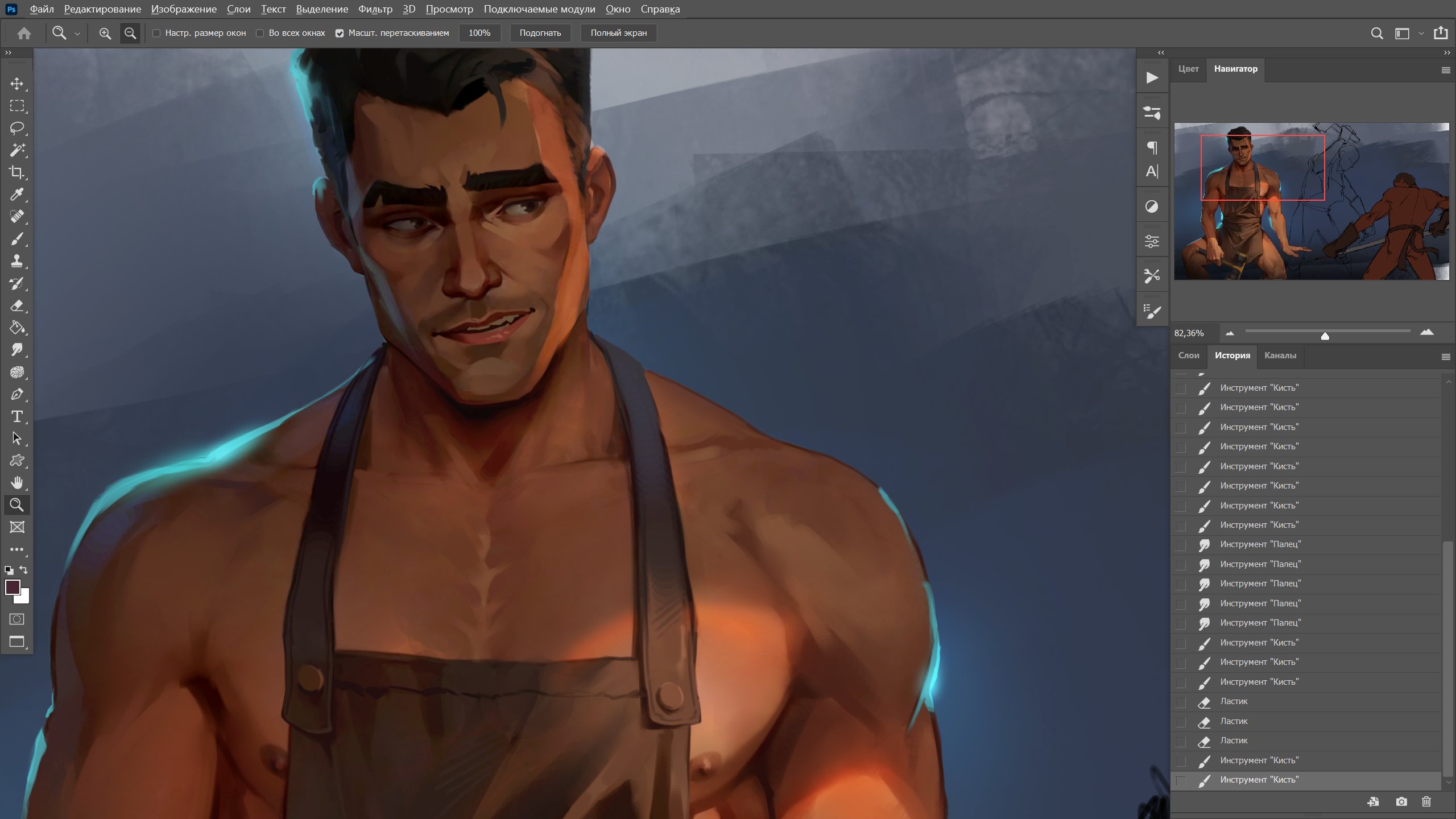Click the 'Подогнать' button
1456x819 pixels.
540,33
